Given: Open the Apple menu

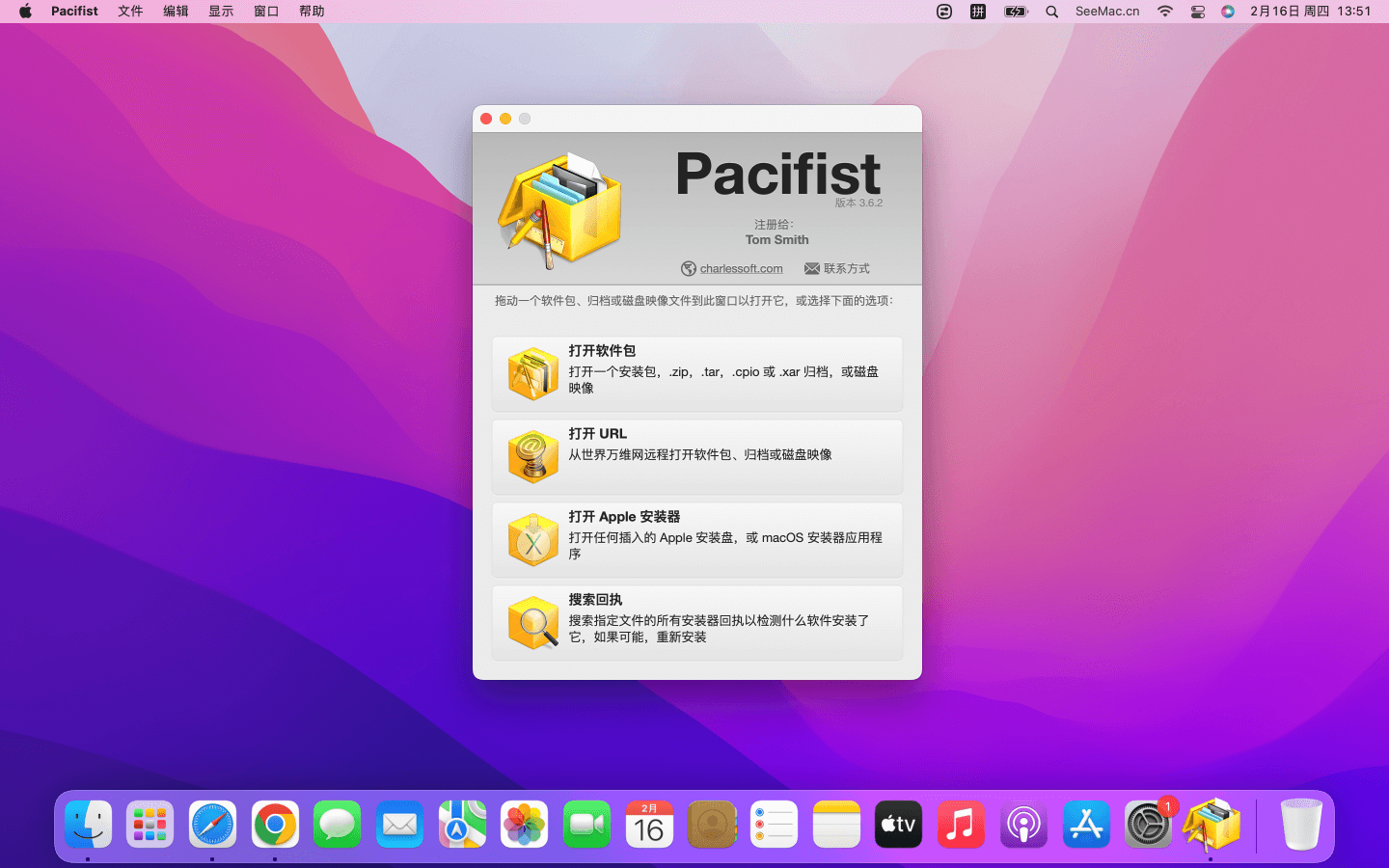Looking at the screenshot, I should point(25,12).
